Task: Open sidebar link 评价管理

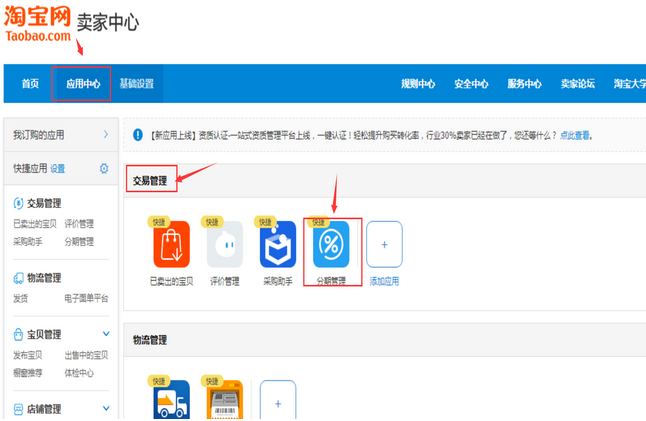Action: [79, 224]
